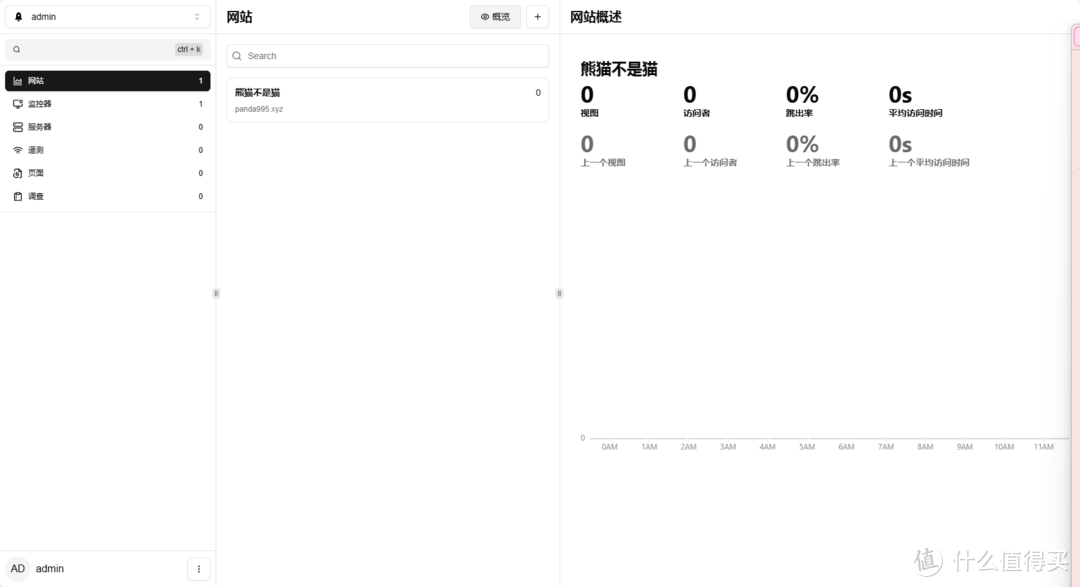The image size is (1080, 587).
Task: Open the three-dot menu next to admin
Action: pos(198,568)
